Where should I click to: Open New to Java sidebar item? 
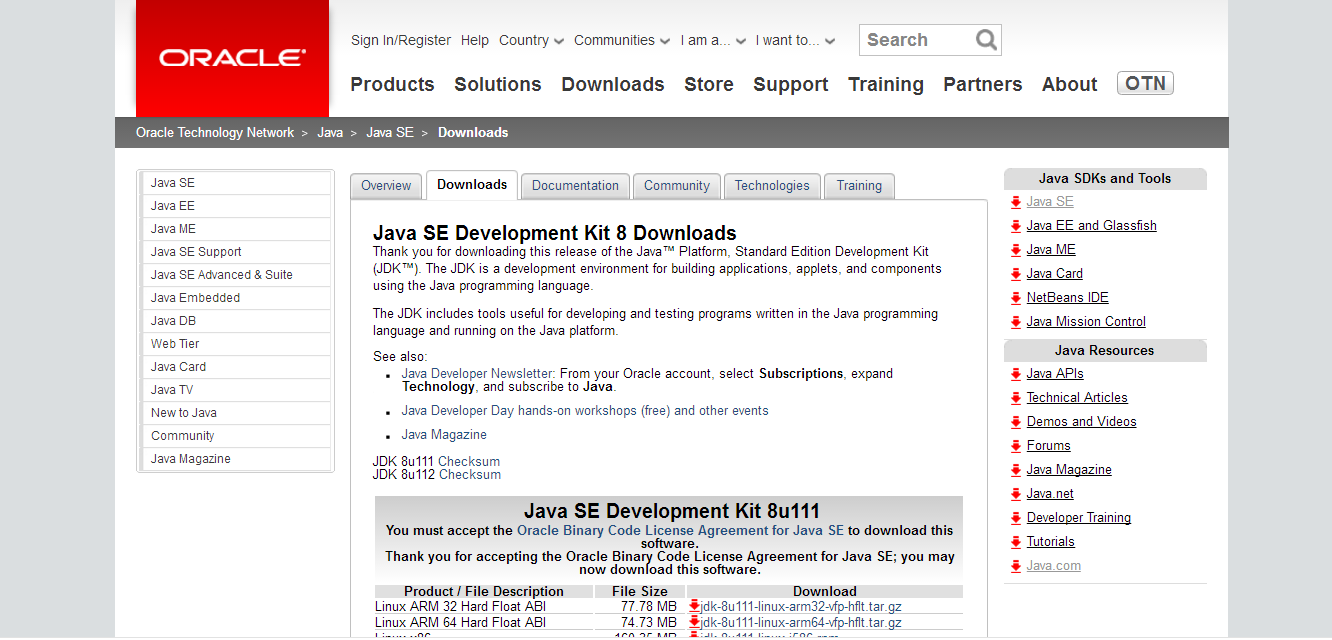(x=236, y=413)
